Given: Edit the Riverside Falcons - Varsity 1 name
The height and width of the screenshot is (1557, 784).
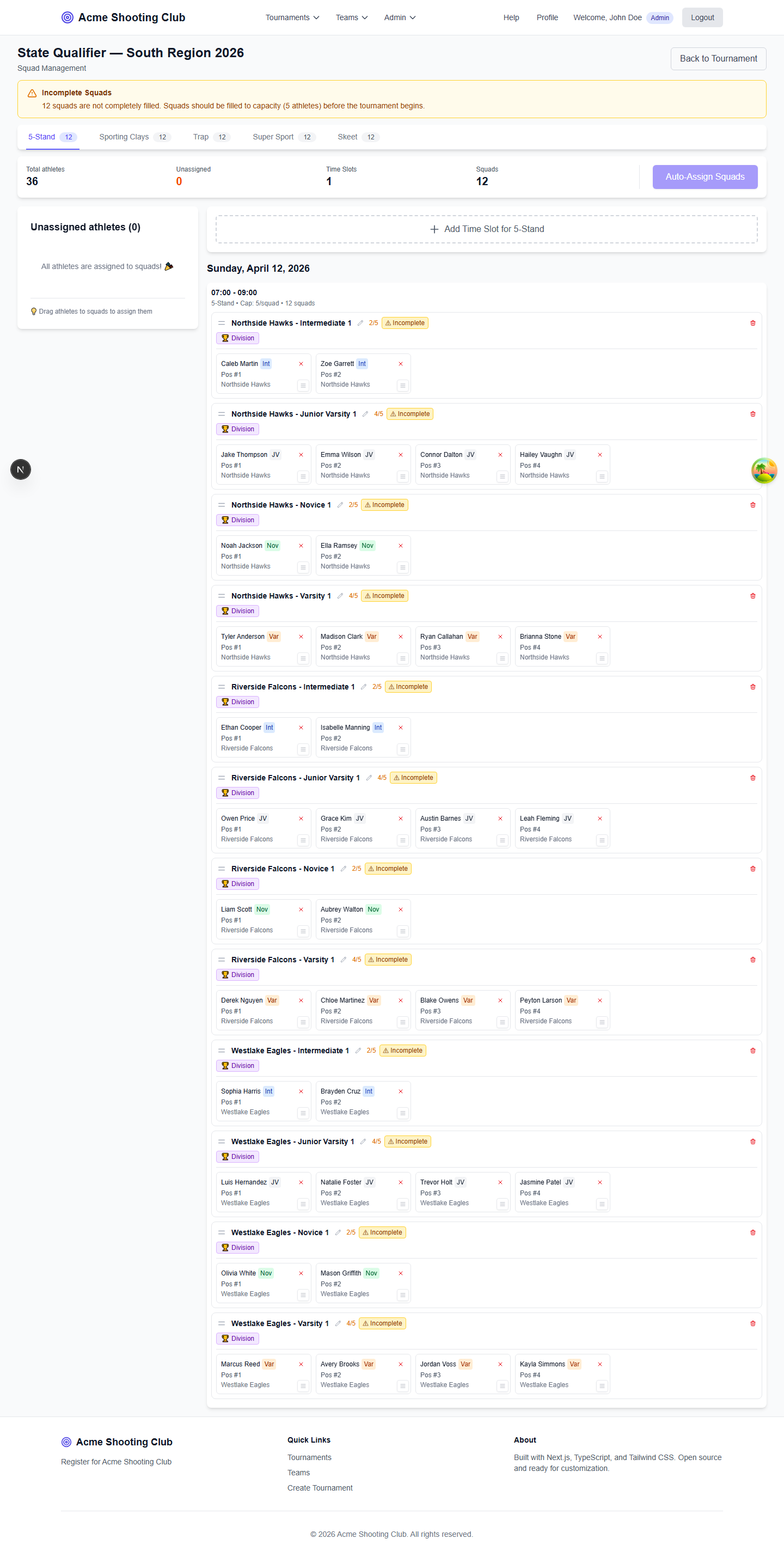Looking at the screenshot, I should click(x=344, y=959).
